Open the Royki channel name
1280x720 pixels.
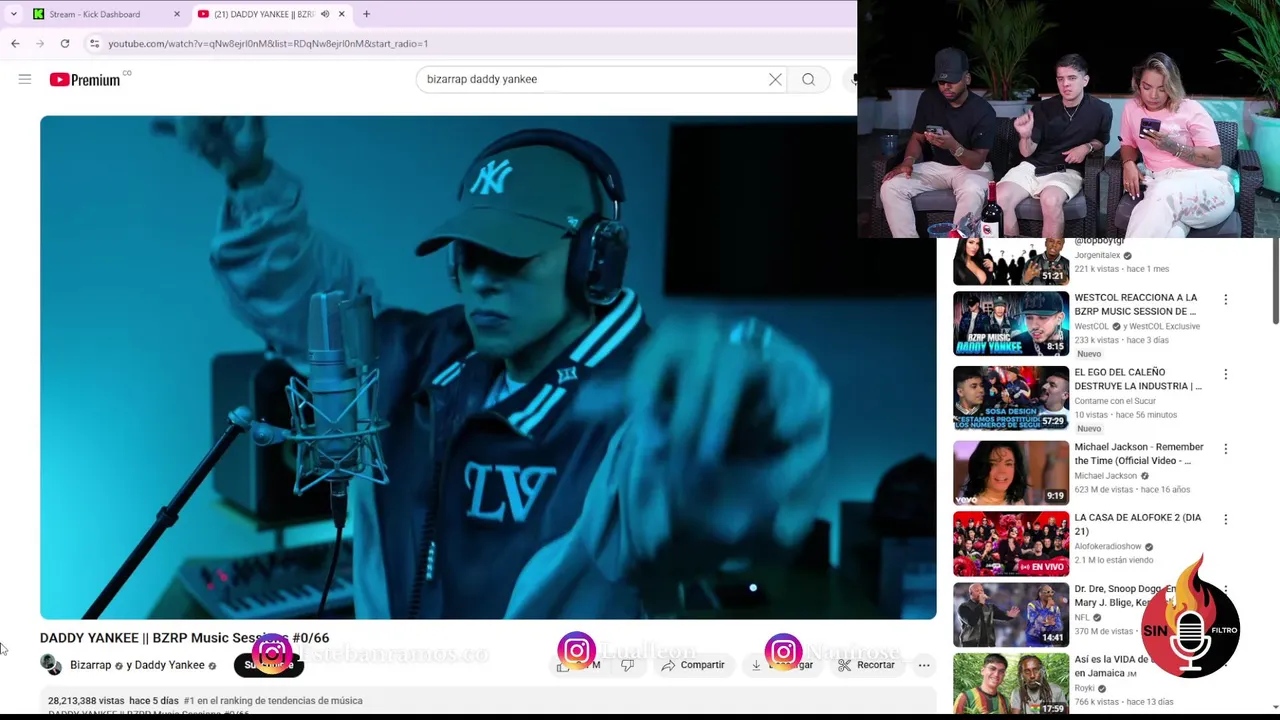click(1085, 688)
